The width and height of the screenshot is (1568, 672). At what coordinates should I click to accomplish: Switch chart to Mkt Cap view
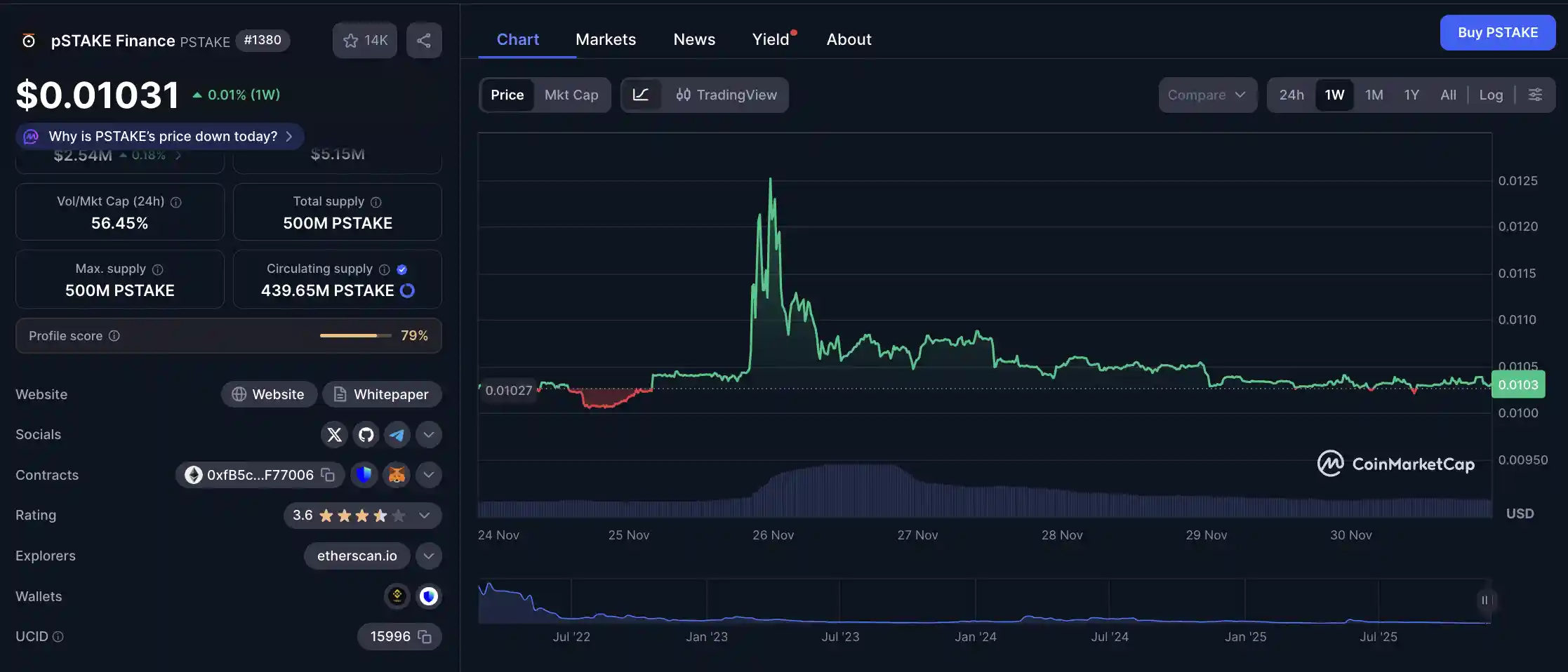pos(571,95)
